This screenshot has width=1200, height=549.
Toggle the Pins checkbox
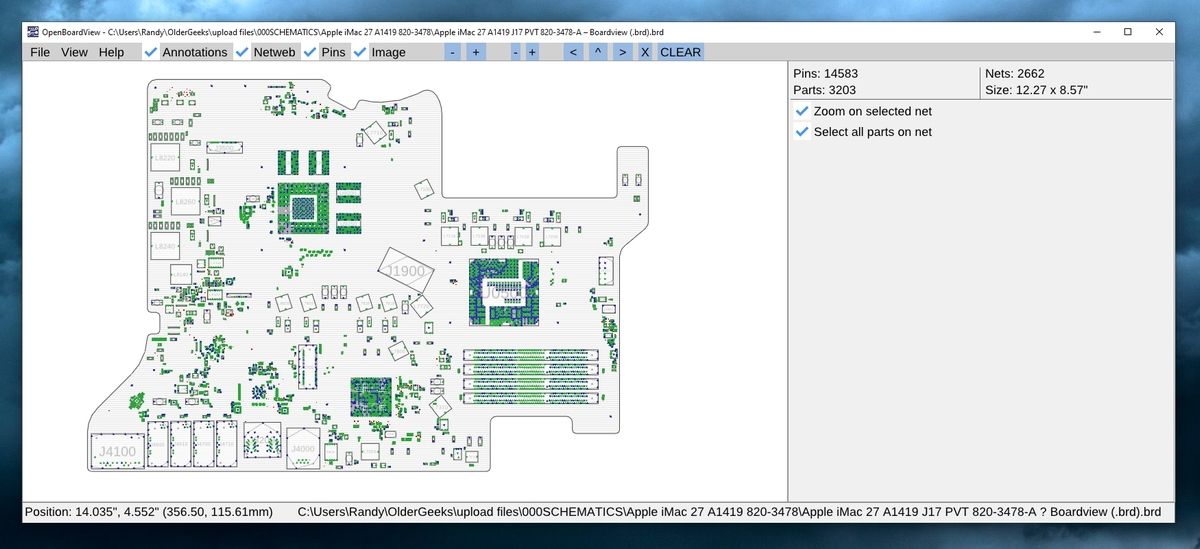coord(310,52)
